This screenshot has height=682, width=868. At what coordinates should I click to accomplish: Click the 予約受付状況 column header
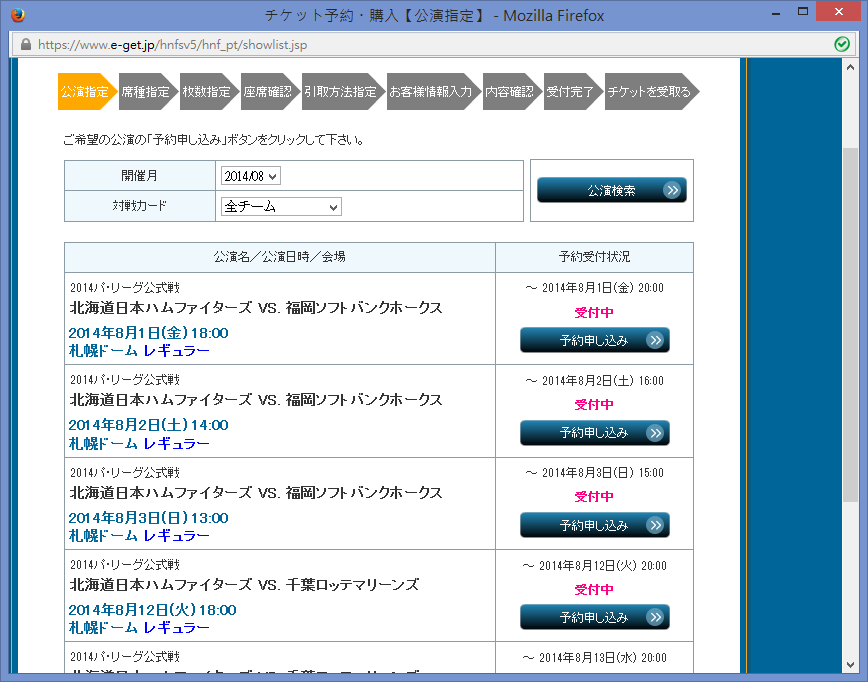coord(595,257)
